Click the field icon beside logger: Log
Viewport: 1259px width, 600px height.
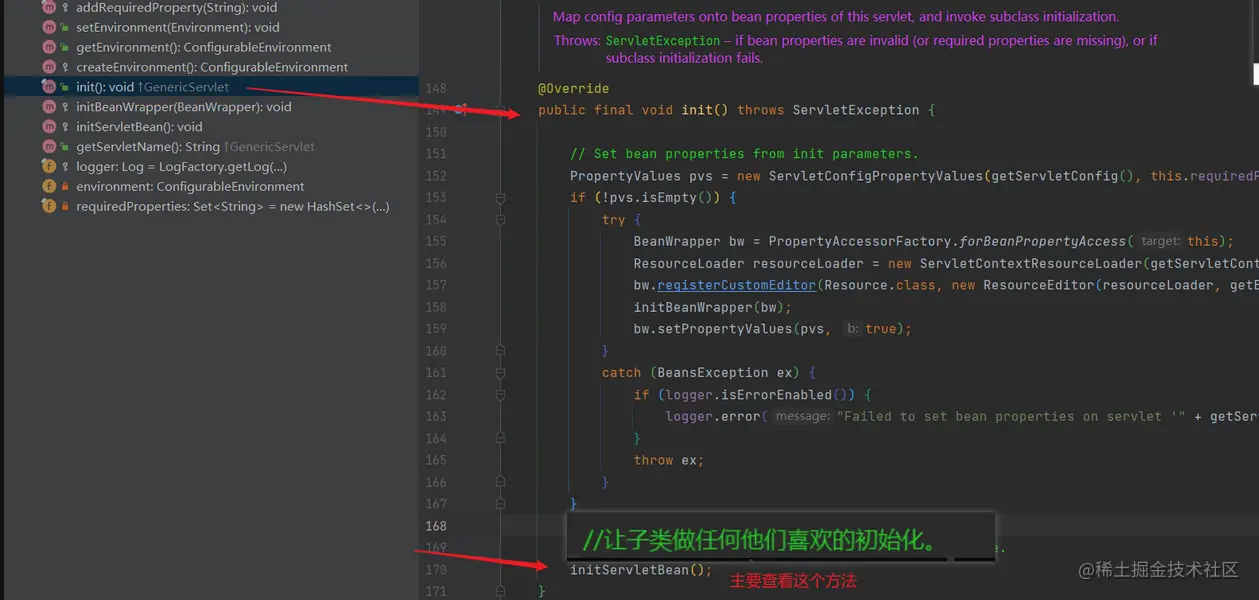(49, 167)
